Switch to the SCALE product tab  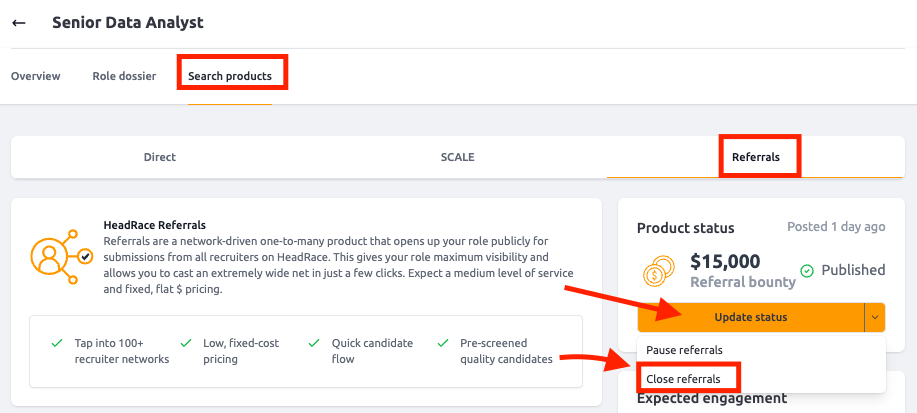[x=457, y=157]
